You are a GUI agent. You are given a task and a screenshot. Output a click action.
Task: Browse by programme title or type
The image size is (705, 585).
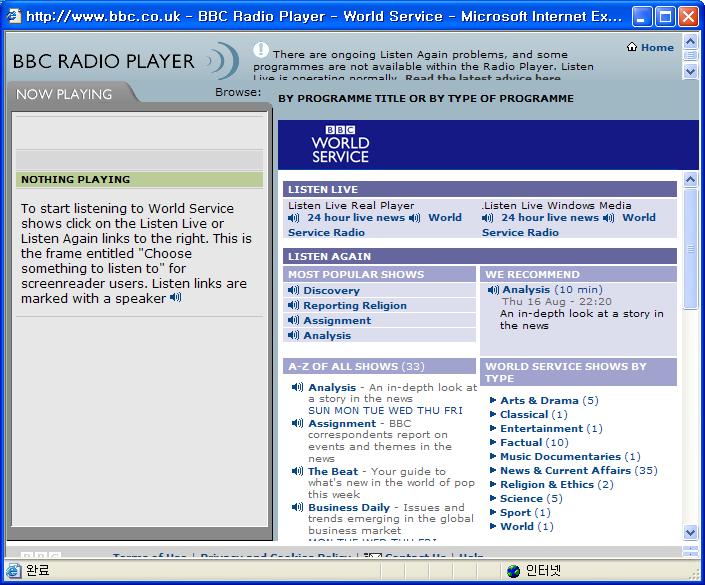click(x=426, y=98)
